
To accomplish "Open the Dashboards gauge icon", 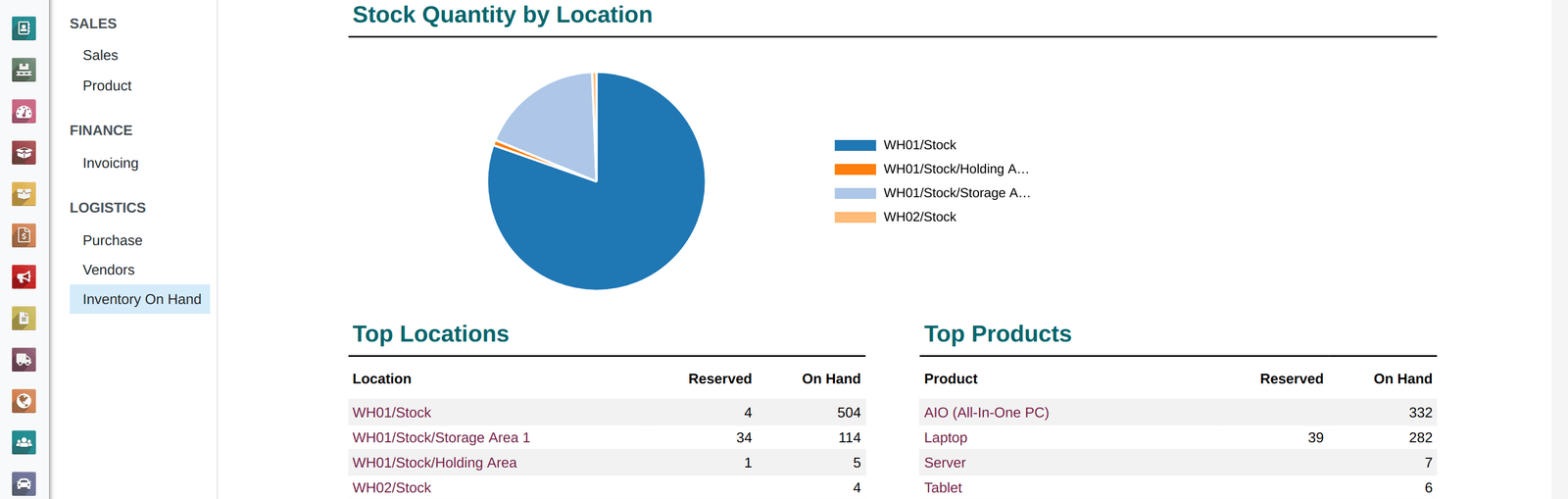I will coord(24,112).
